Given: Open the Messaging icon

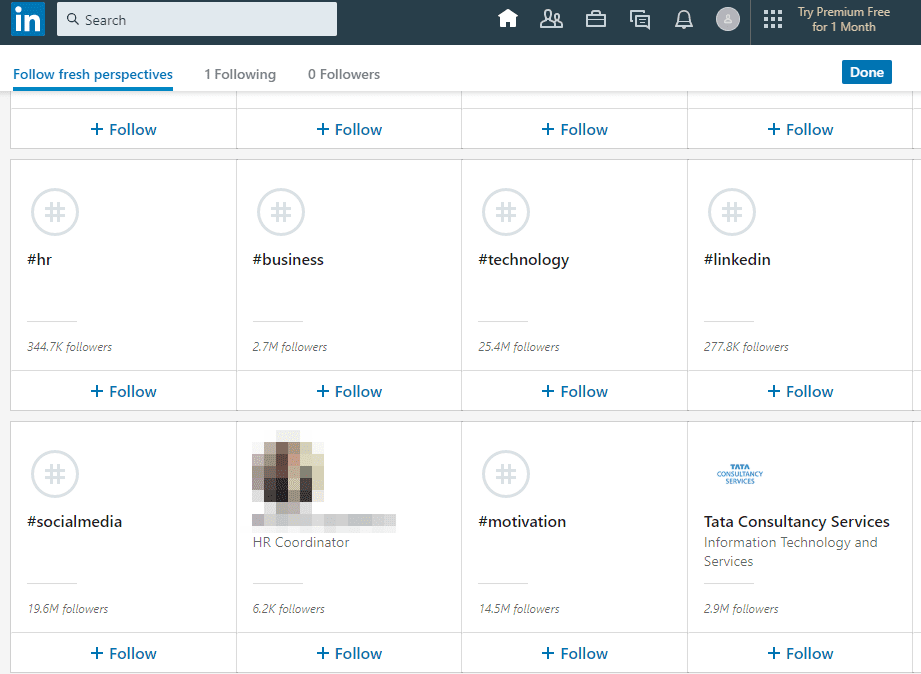Looking at the screenshot, I should (640, 18).
